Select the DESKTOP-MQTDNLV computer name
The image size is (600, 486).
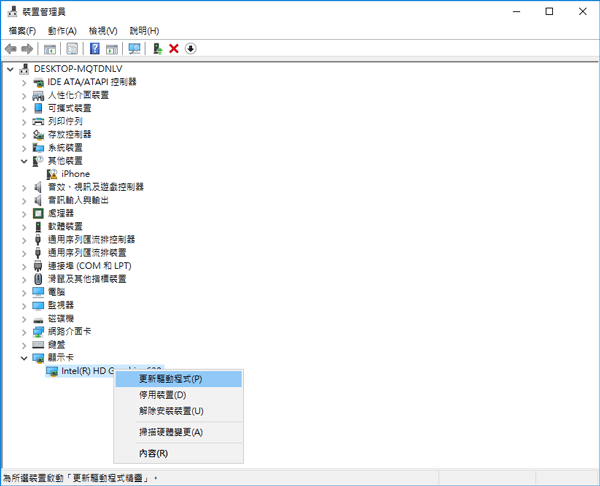78,69
